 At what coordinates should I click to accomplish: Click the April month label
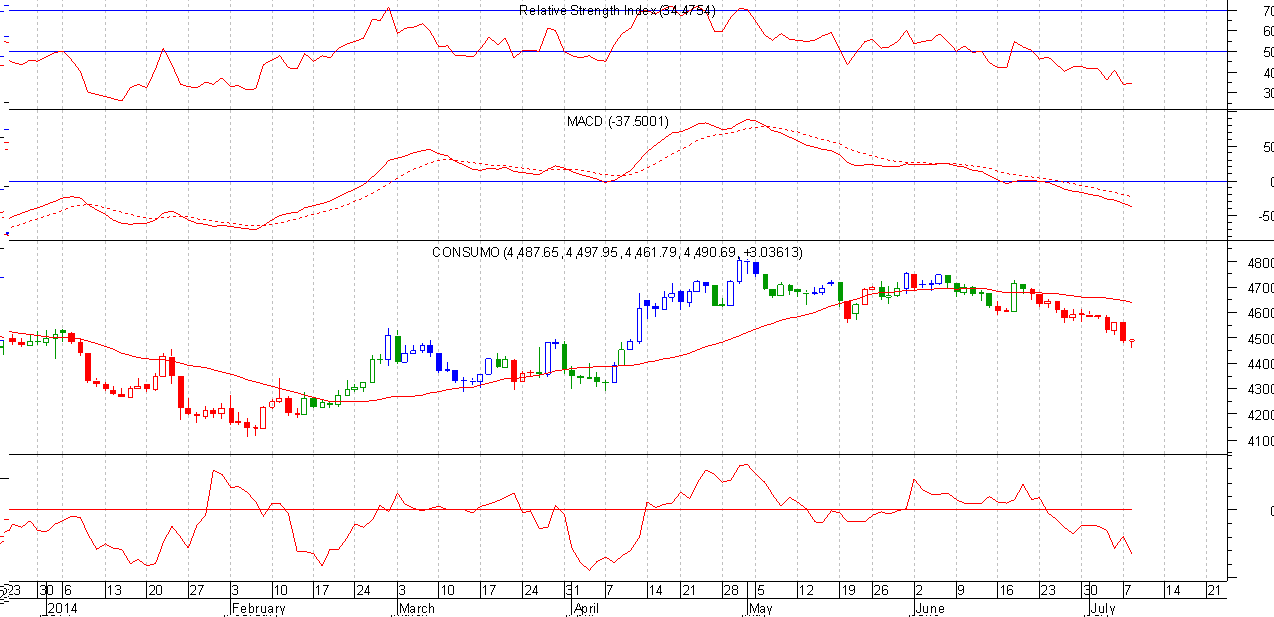point(587,608)
